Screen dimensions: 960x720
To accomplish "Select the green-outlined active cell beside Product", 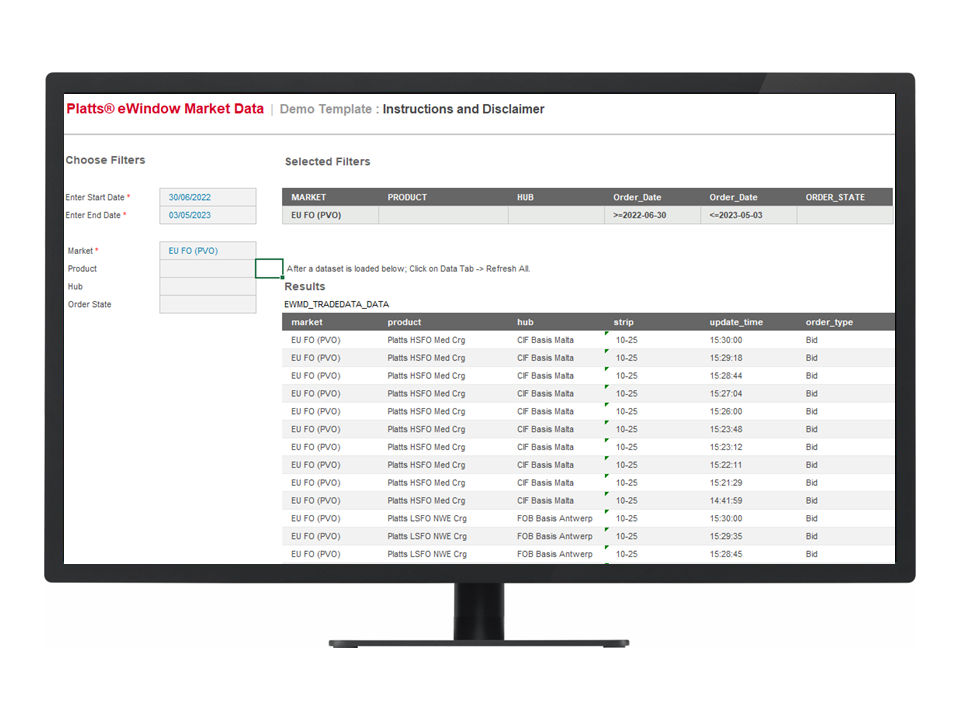I will [x=269, y=268].
